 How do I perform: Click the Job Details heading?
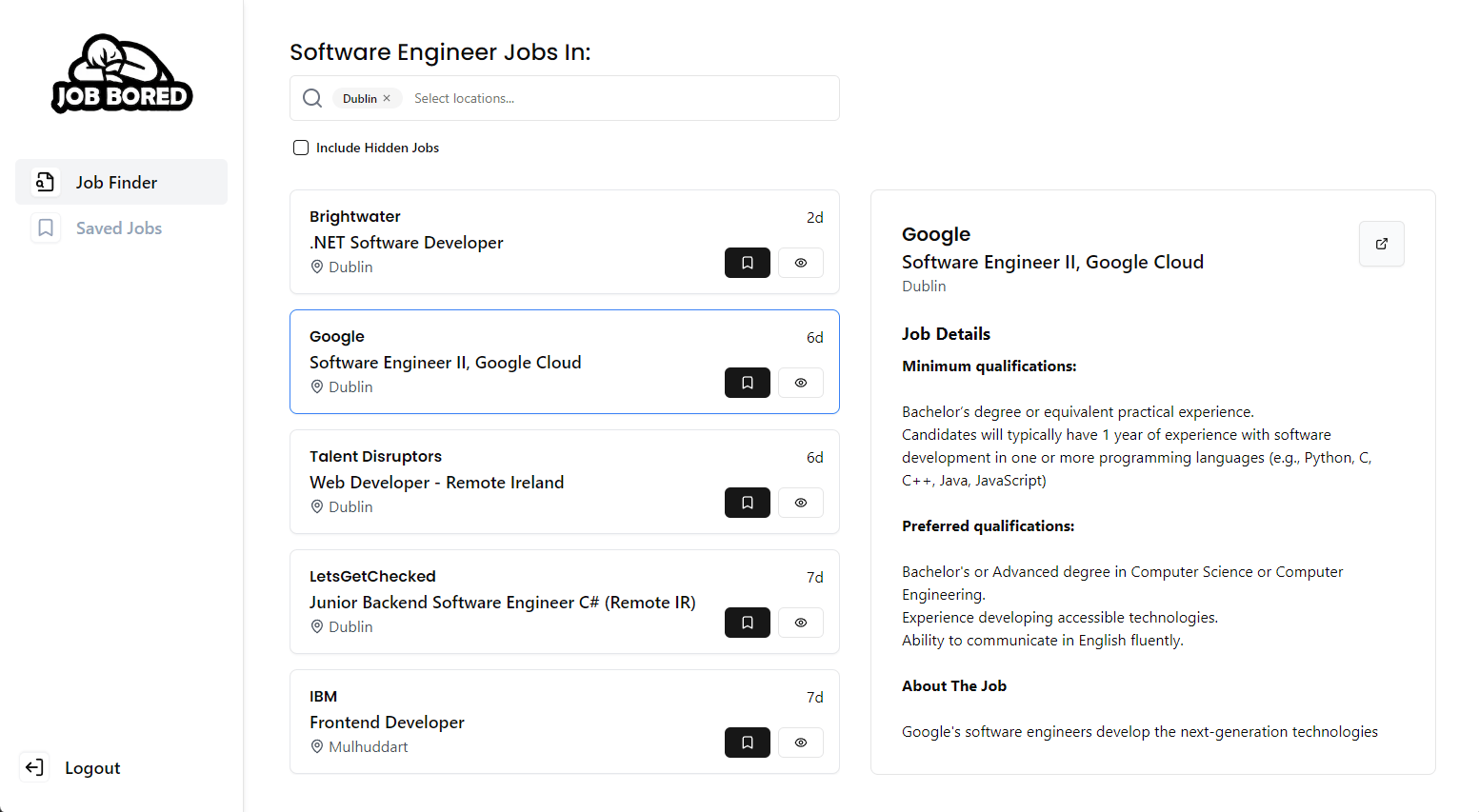pyautogui.click(x=946, y=334)
